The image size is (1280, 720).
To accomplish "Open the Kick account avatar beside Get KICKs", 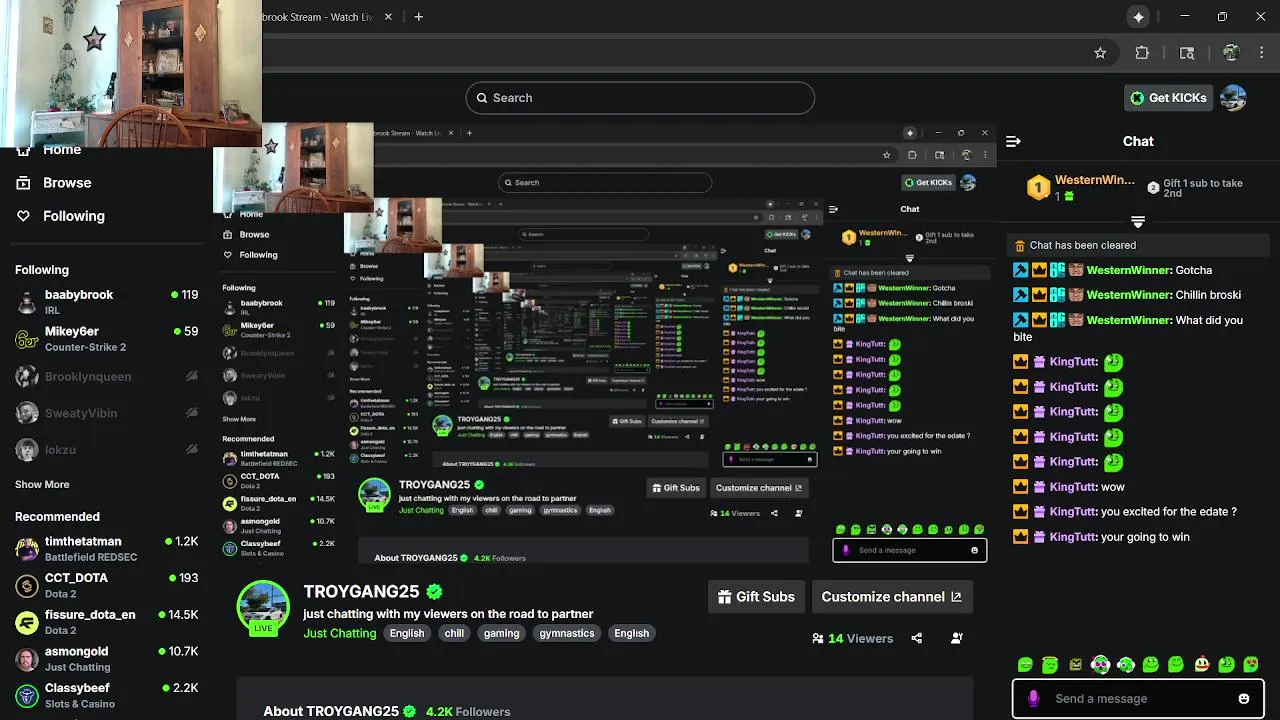I will (x=1233, y=97).
